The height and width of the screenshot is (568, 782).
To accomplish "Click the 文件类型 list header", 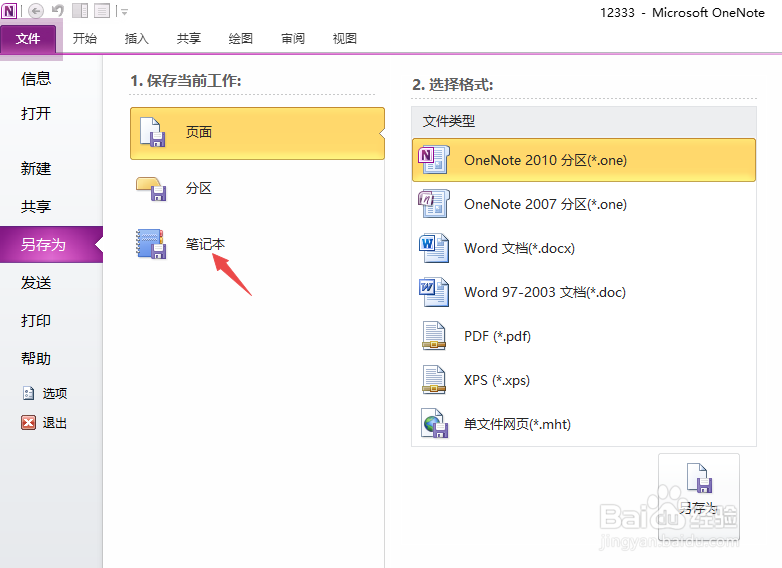I will click(x=584, y=121).
